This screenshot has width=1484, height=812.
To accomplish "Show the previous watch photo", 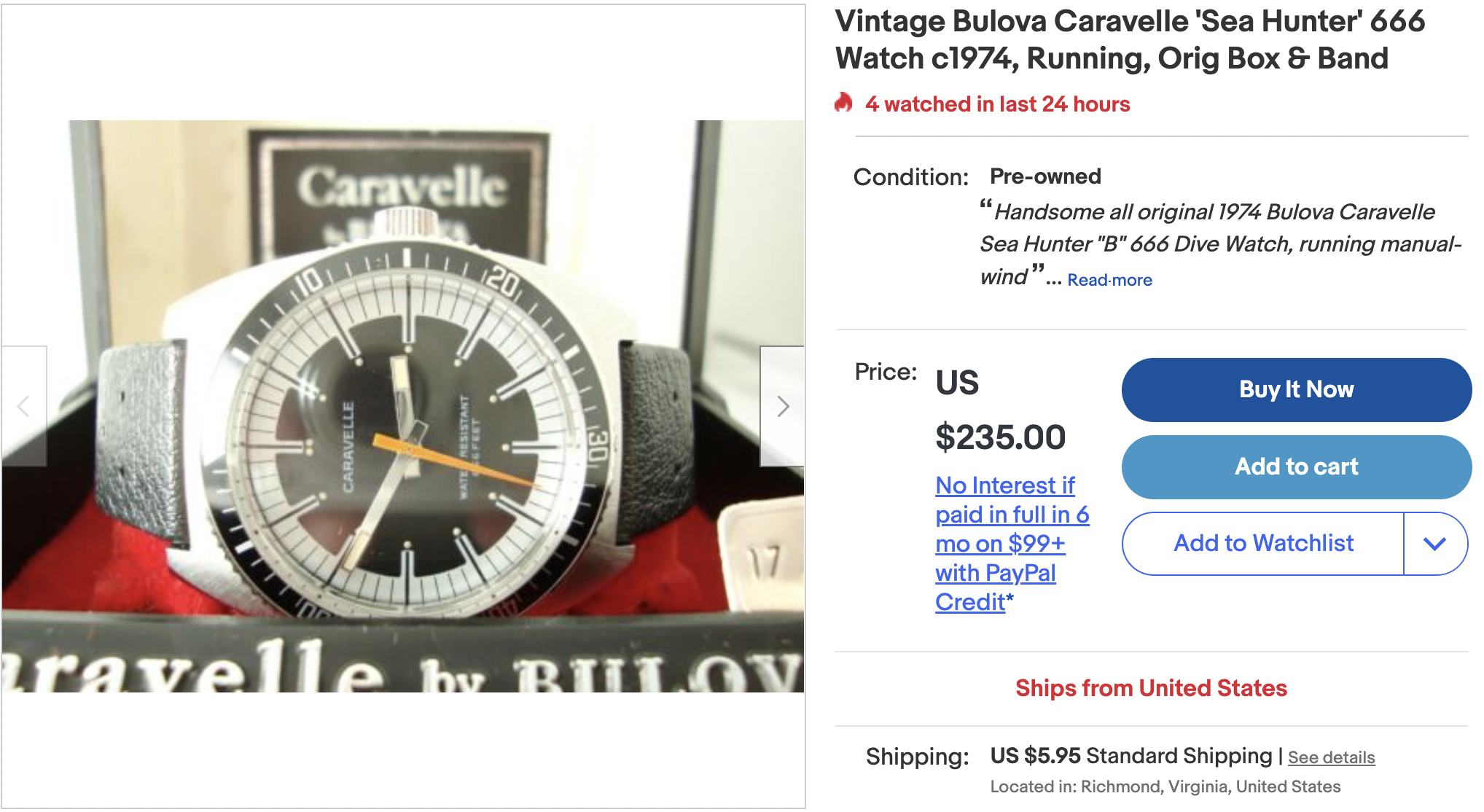I will click(x=24, y=406).
